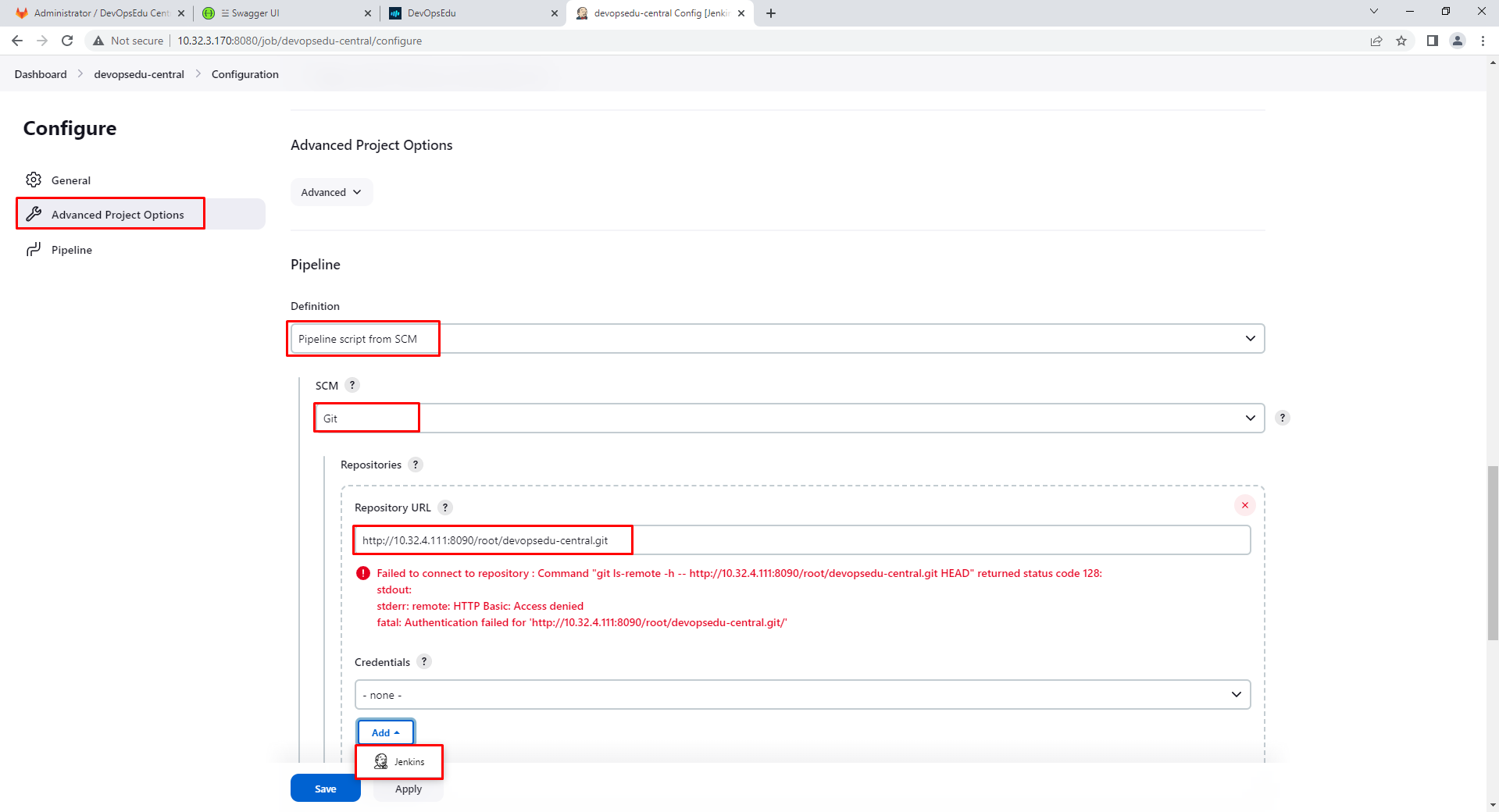Show help for the Credentials field
Screen dimensions: 1499x812
point(424,661)
